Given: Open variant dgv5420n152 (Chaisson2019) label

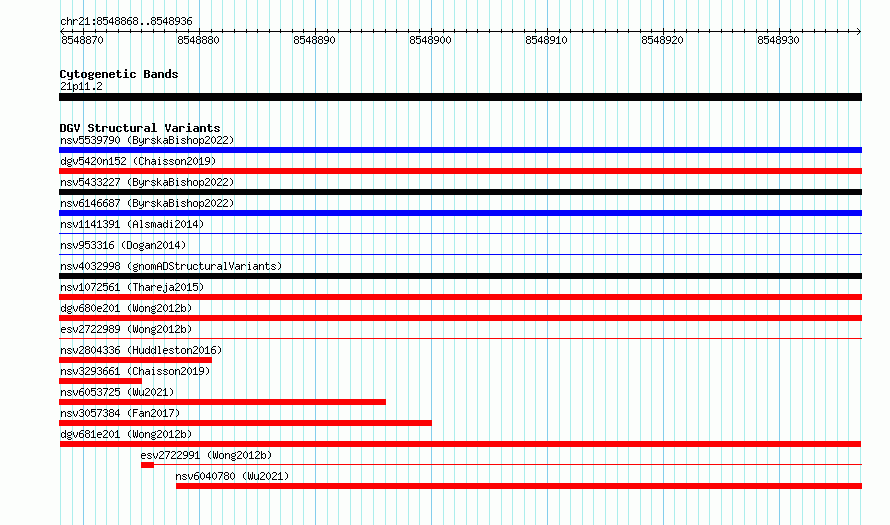Looking at the screenshot, I should (138, 161).
